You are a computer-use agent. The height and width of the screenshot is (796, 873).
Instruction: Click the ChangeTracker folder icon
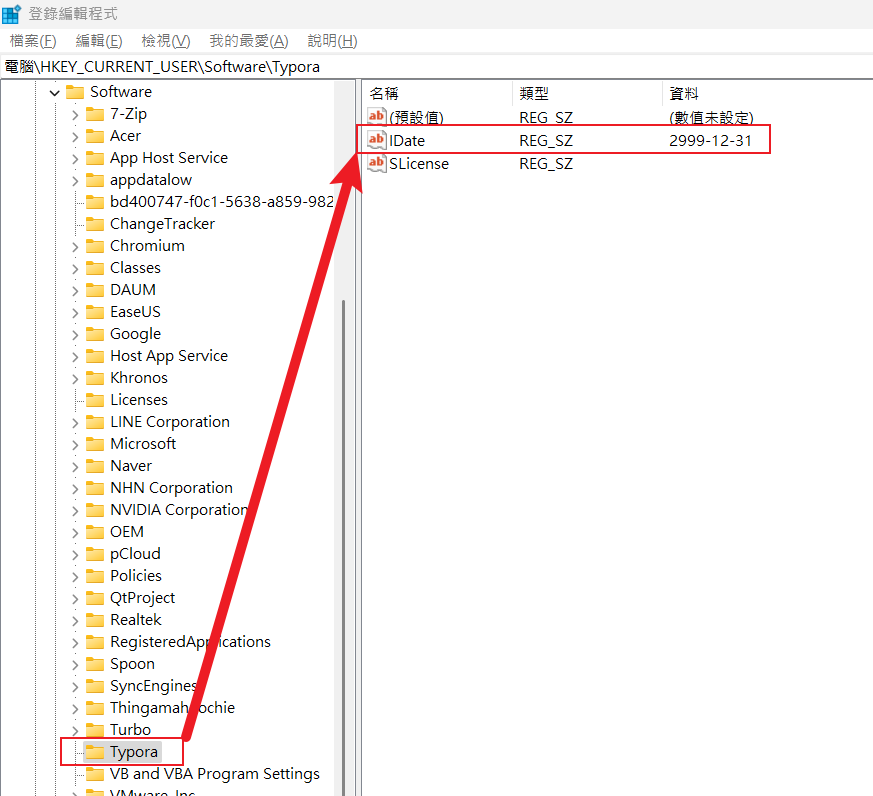95,224
